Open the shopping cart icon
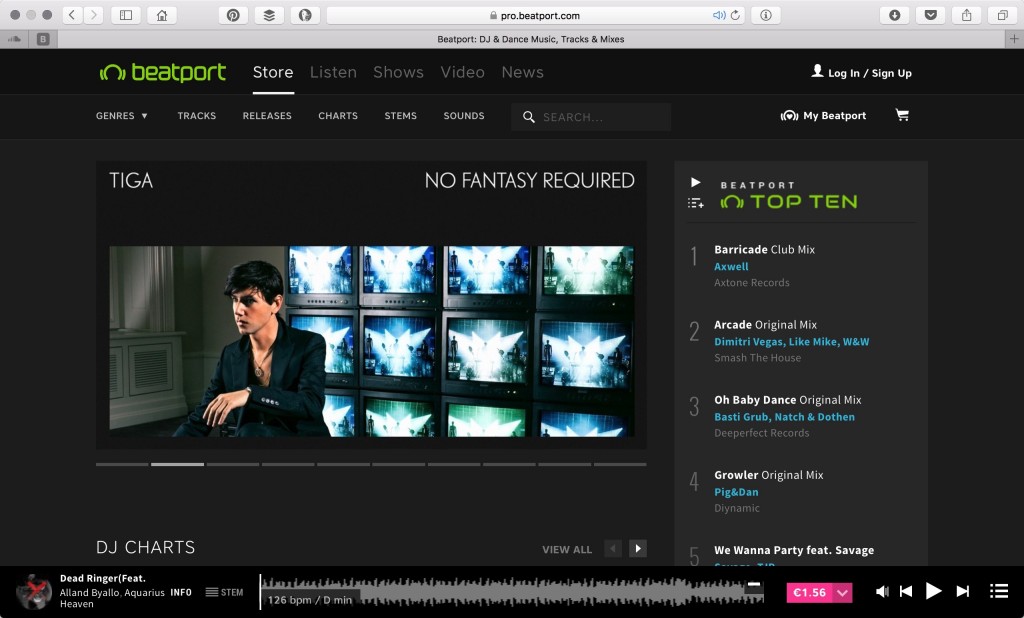 click(902, 115)
